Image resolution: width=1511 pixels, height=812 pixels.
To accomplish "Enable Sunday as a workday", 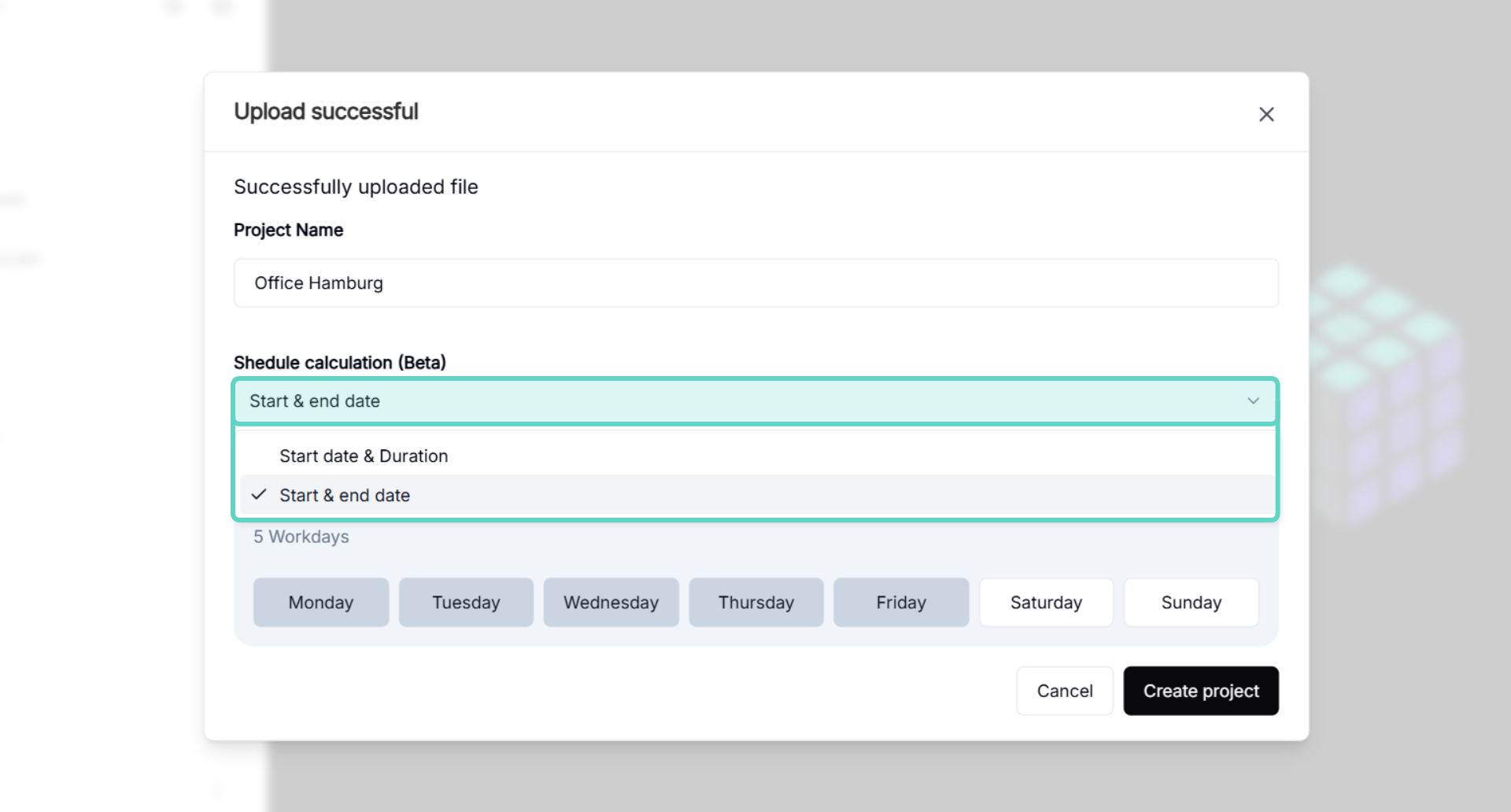I will pyautogui.click(x=1191, y=603).
